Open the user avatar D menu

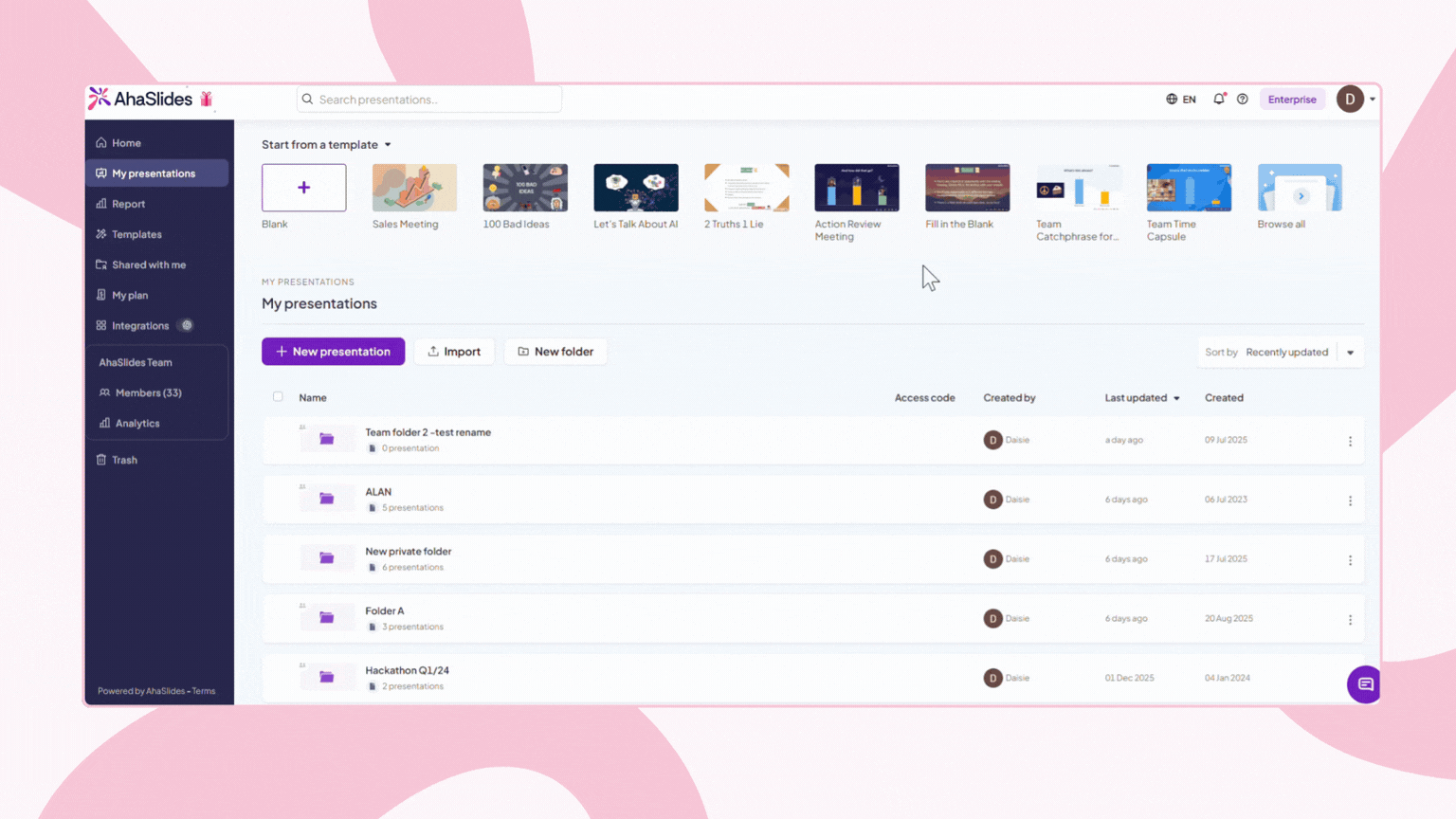point(1350,99)
